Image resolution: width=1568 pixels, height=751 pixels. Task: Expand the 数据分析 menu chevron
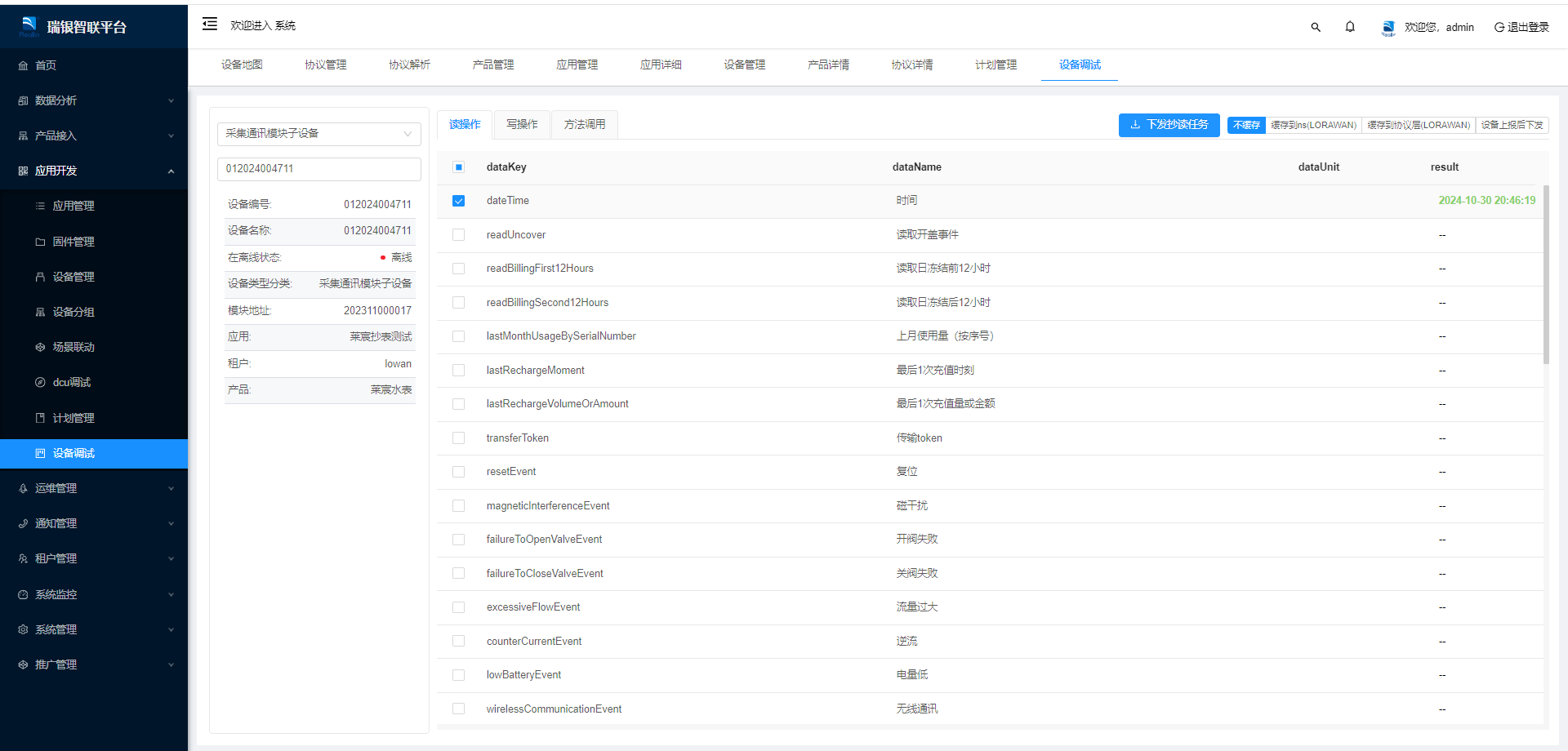coord(171,100)
